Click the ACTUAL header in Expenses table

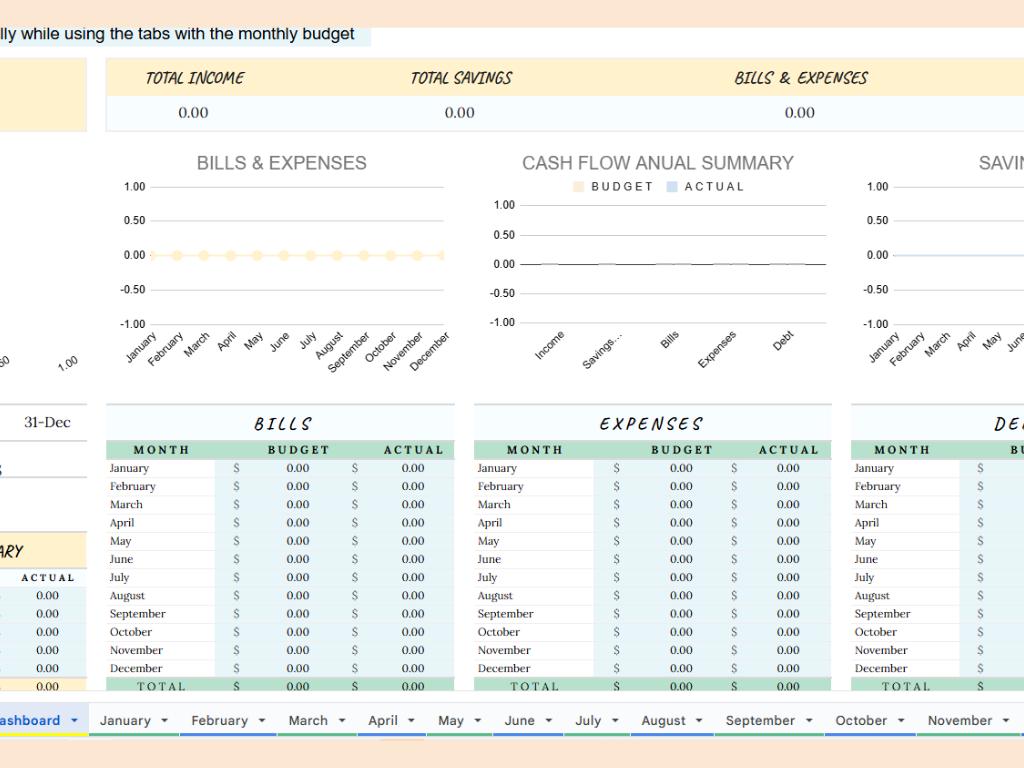click(788, 450)
